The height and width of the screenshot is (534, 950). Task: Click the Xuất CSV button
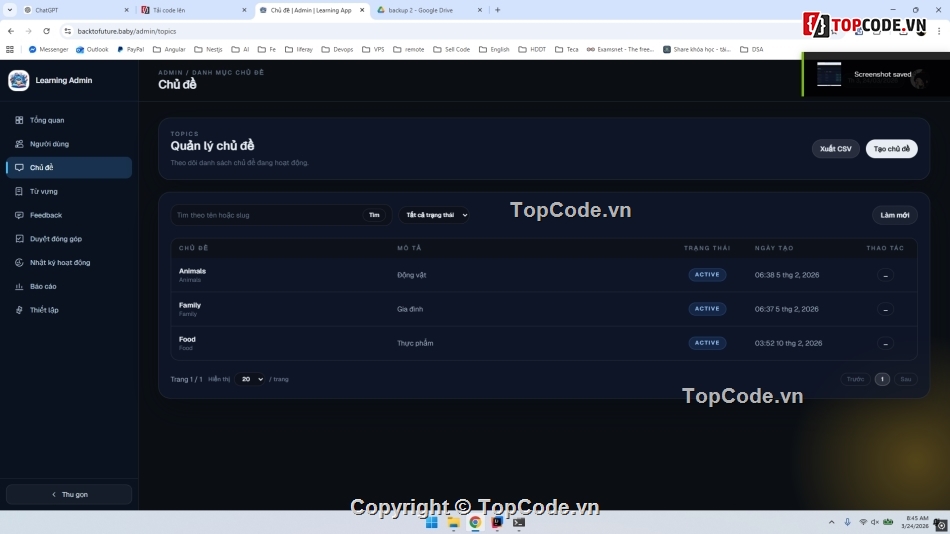point(835,149)
